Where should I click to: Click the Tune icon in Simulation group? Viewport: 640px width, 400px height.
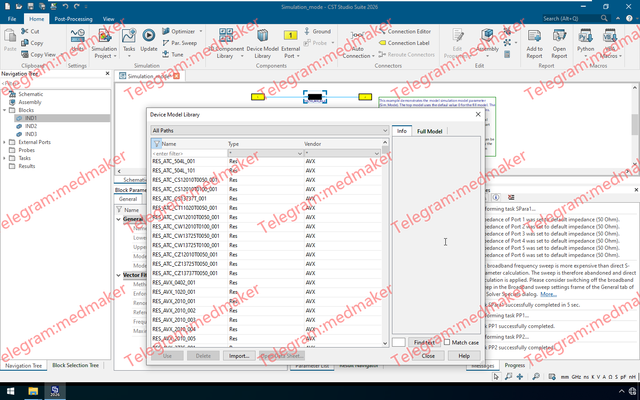click(x=166, y=54)
